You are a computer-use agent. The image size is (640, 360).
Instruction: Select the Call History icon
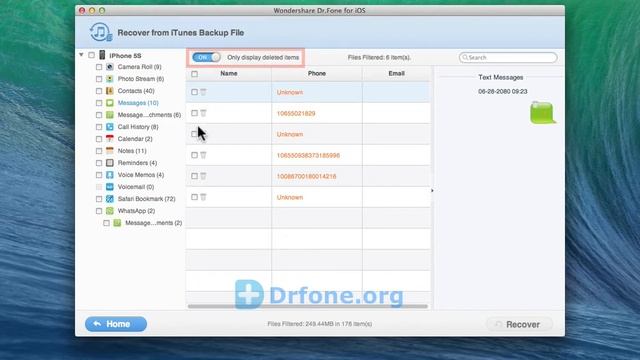point(110,127)
